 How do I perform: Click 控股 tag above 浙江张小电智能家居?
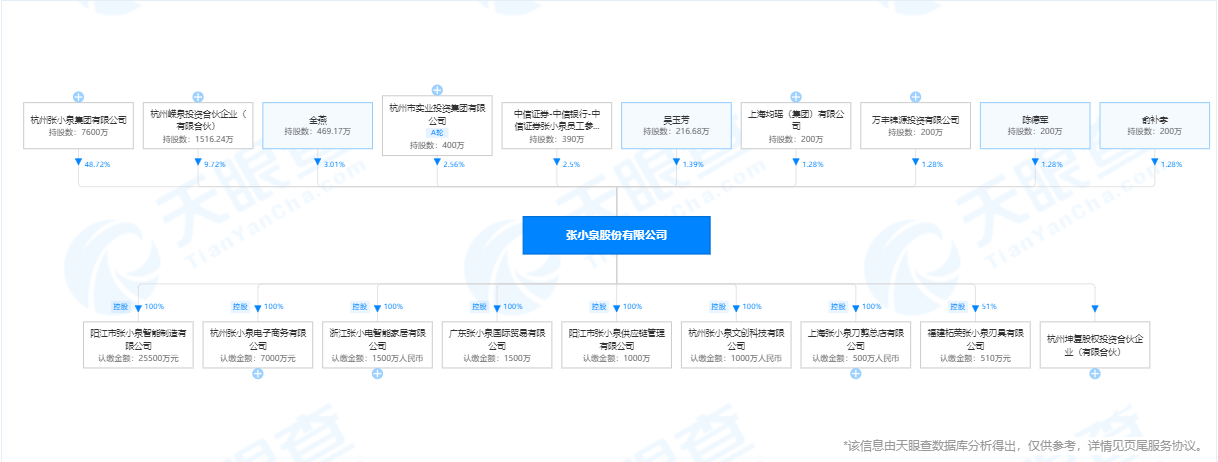[x=360, y=306]
